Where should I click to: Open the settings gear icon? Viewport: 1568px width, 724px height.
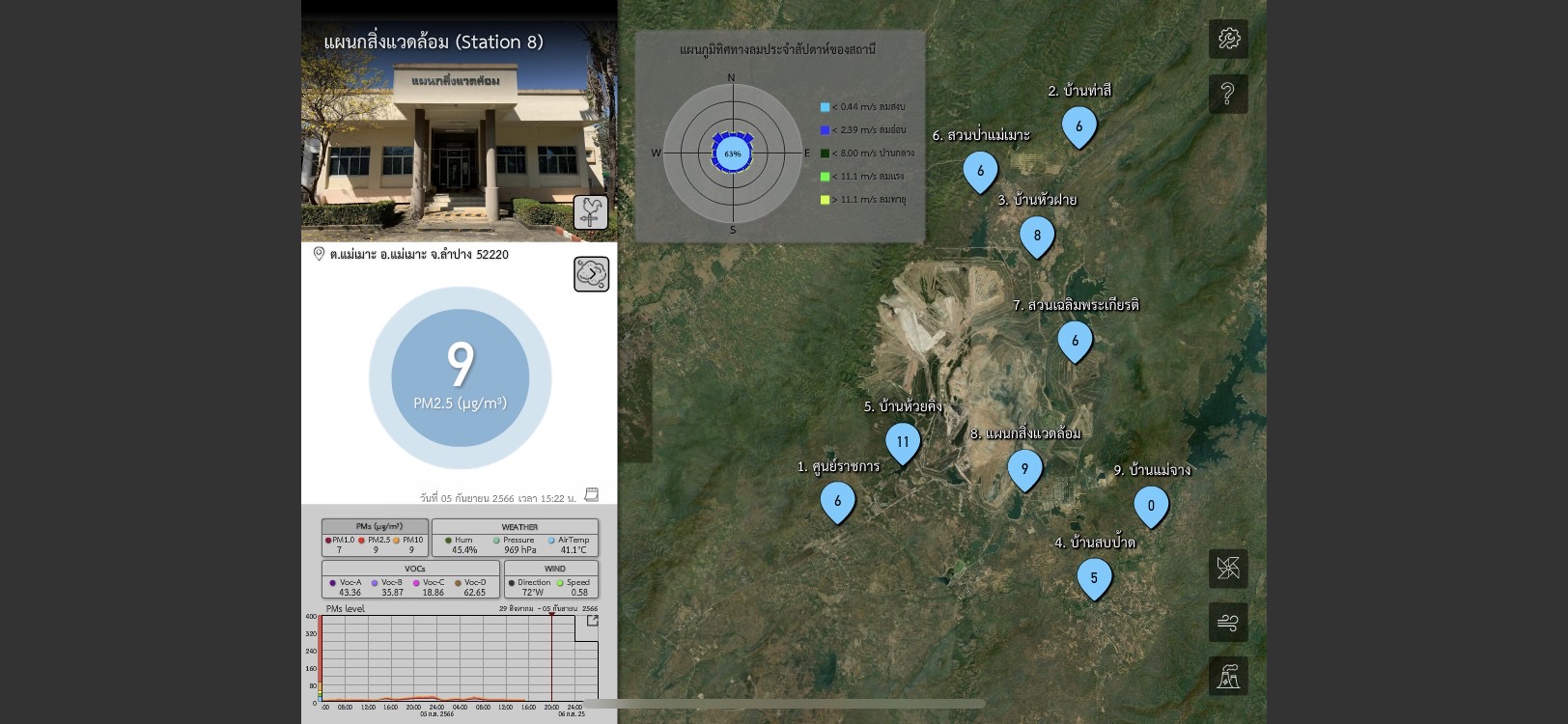[1228, 40]
